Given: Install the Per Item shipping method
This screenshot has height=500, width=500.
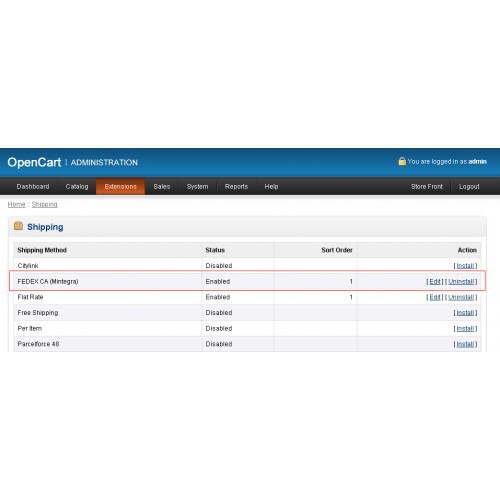Looking at the screenshot, I should pos(465,329).
